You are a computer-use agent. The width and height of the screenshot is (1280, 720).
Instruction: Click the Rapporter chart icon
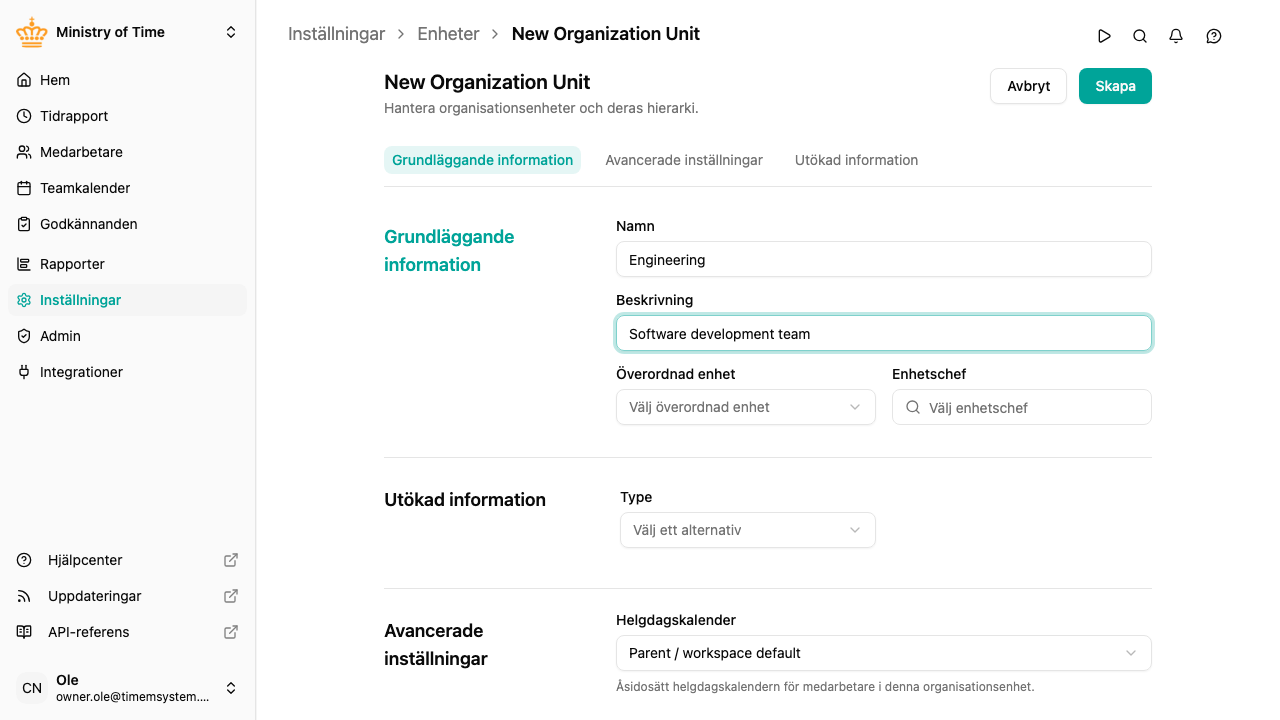(25, 264)
